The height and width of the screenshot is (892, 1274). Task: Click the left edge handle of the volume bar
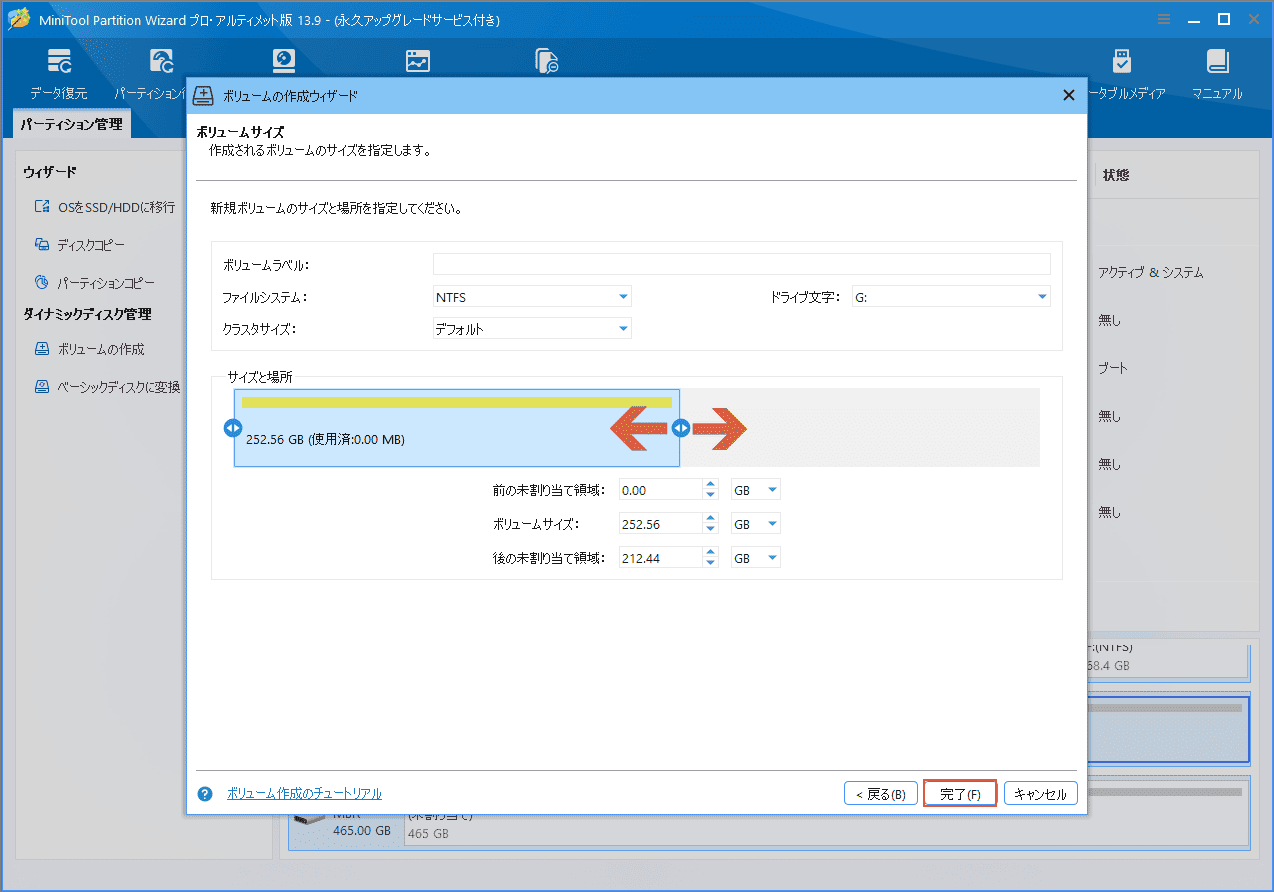232,428
